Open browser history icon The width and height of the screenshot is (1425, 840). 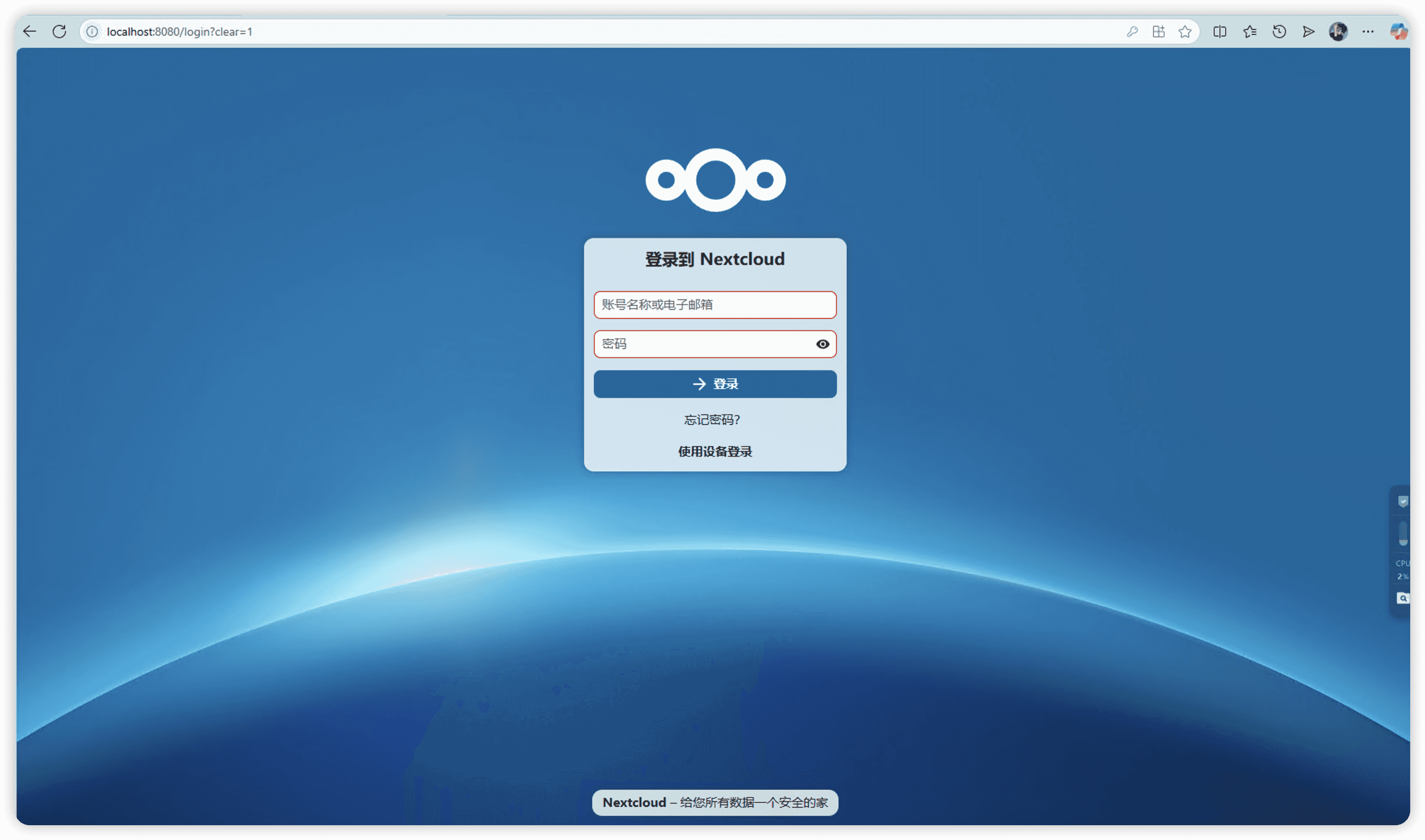point(1279,32)
